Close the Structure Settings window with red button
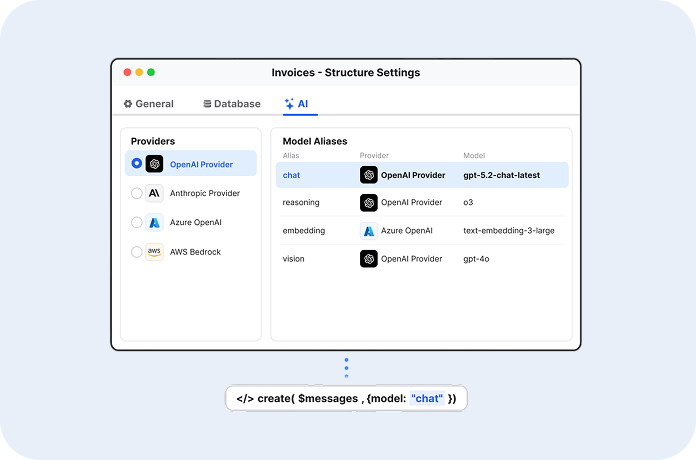696x460 pixels. click(x=127, y=72)
